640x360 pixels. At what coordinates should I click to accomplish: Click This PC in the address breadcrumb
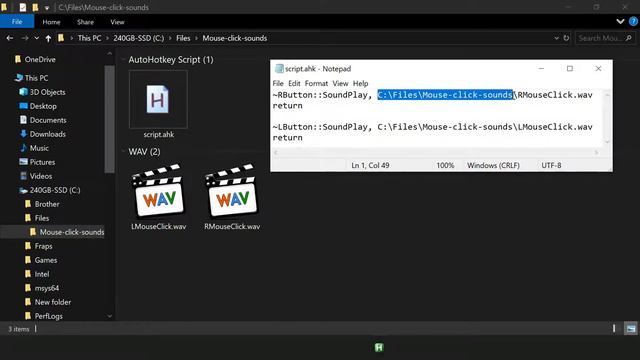pyautogui.click(x=89, y=38)
